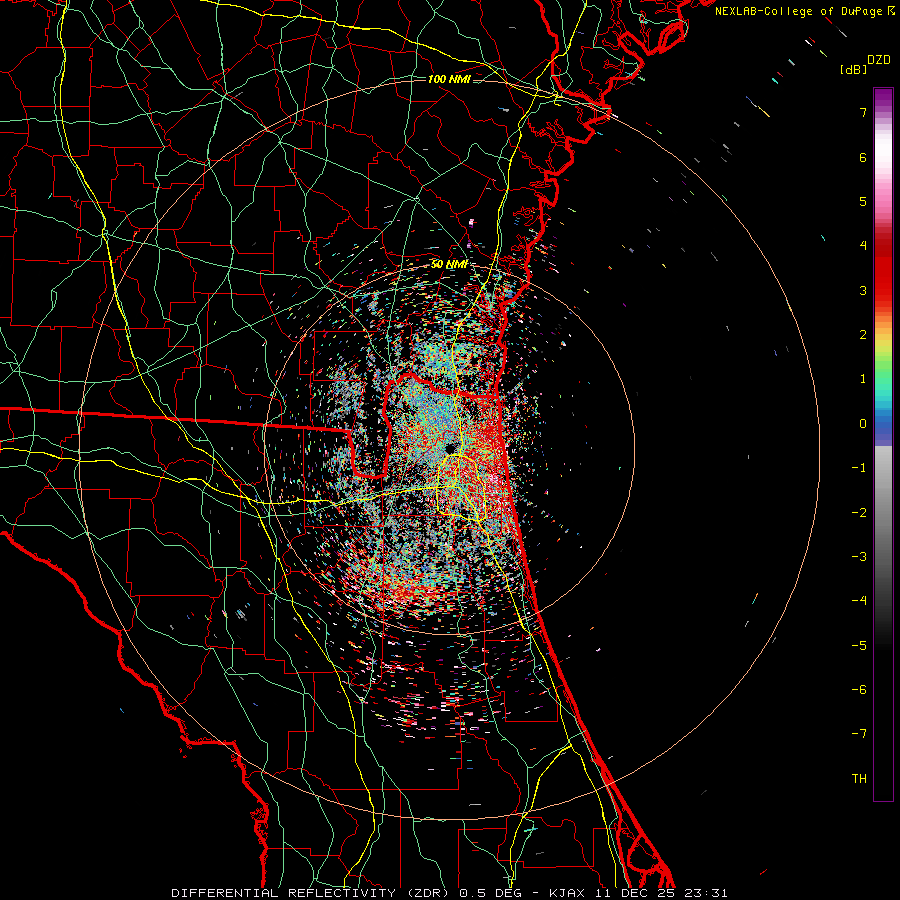Image resolution: width=900 pixels, height=900 pixels.
Task: Click the legend value "7"
Action: point(863,112)
